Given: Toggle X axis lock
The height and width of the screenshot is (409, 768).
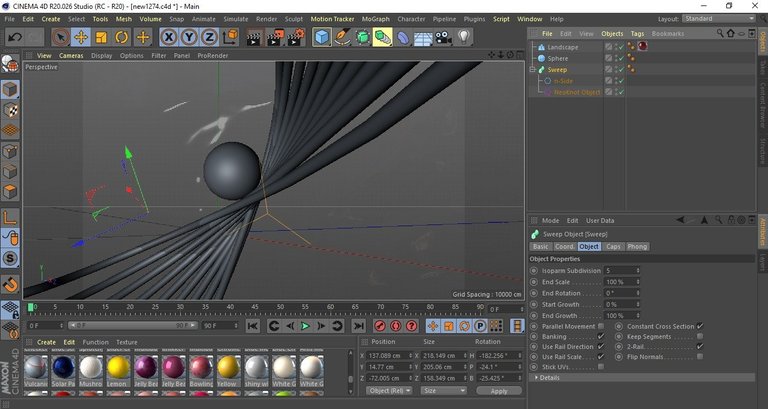Looking at the screenshot, I should pos(168,37).
